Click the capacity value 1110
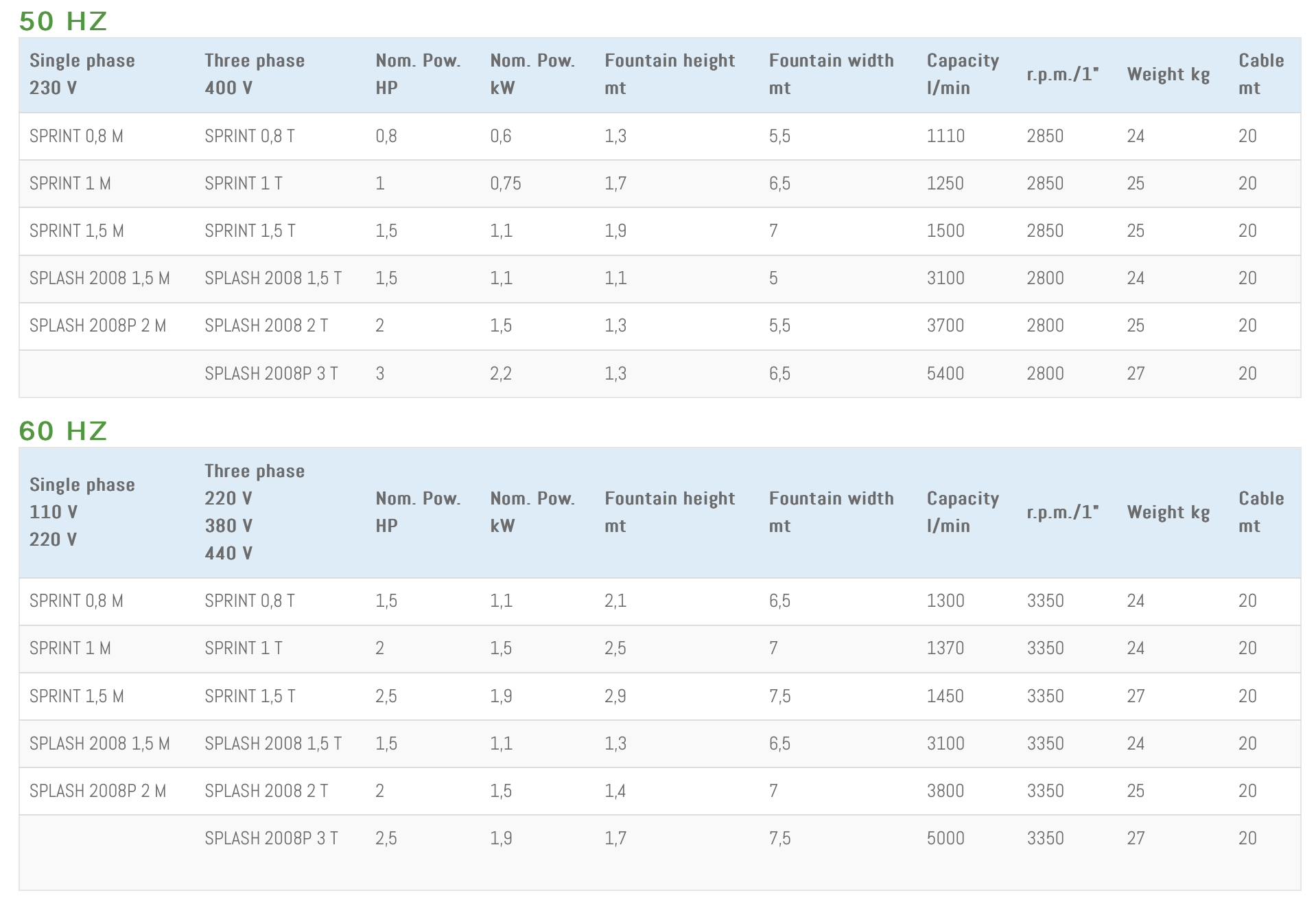This screenshot has height=902, width=1316. point(945,137)
